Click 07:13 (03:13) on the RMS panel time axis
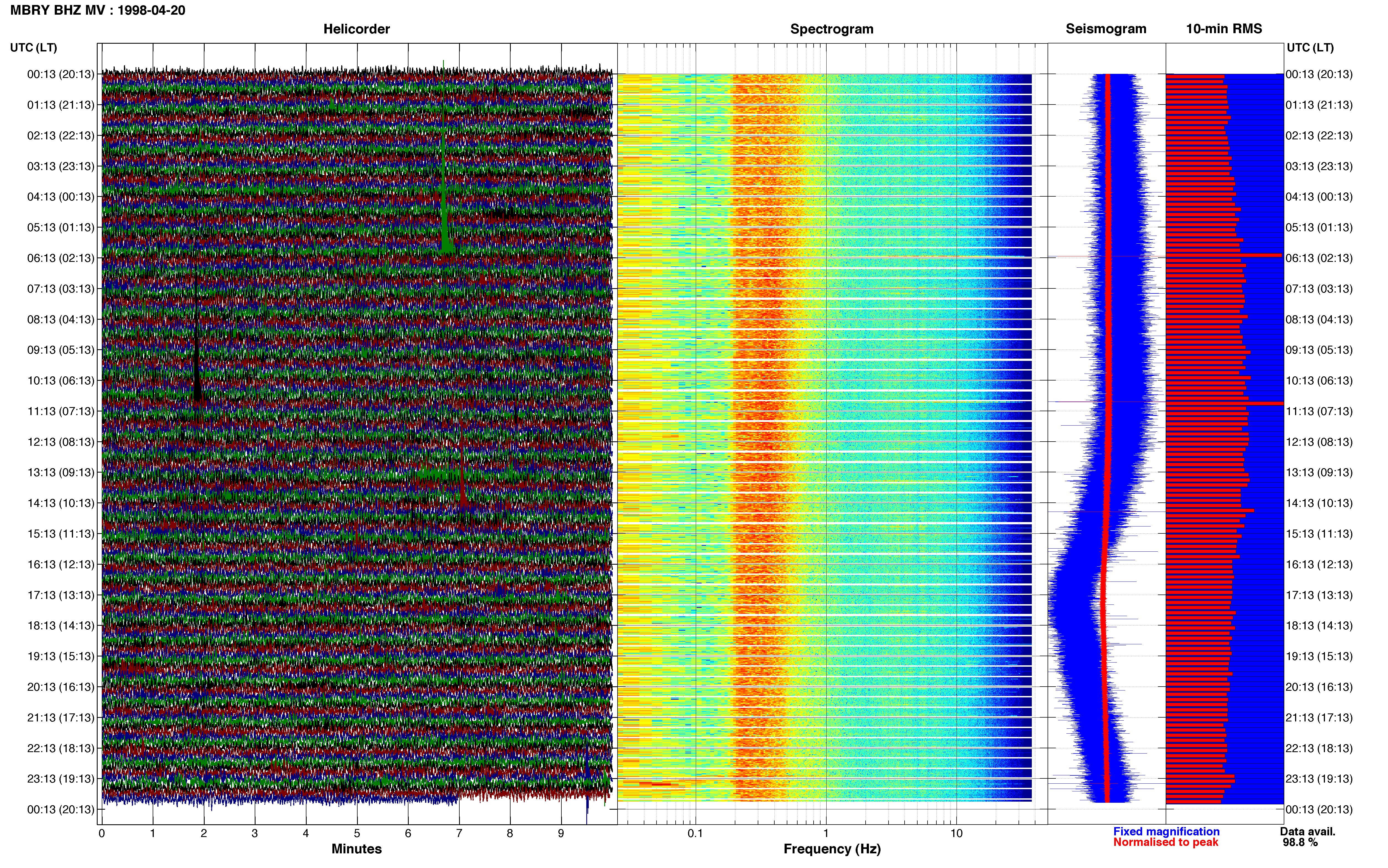1388x868 pixels. pos(1319,289)
